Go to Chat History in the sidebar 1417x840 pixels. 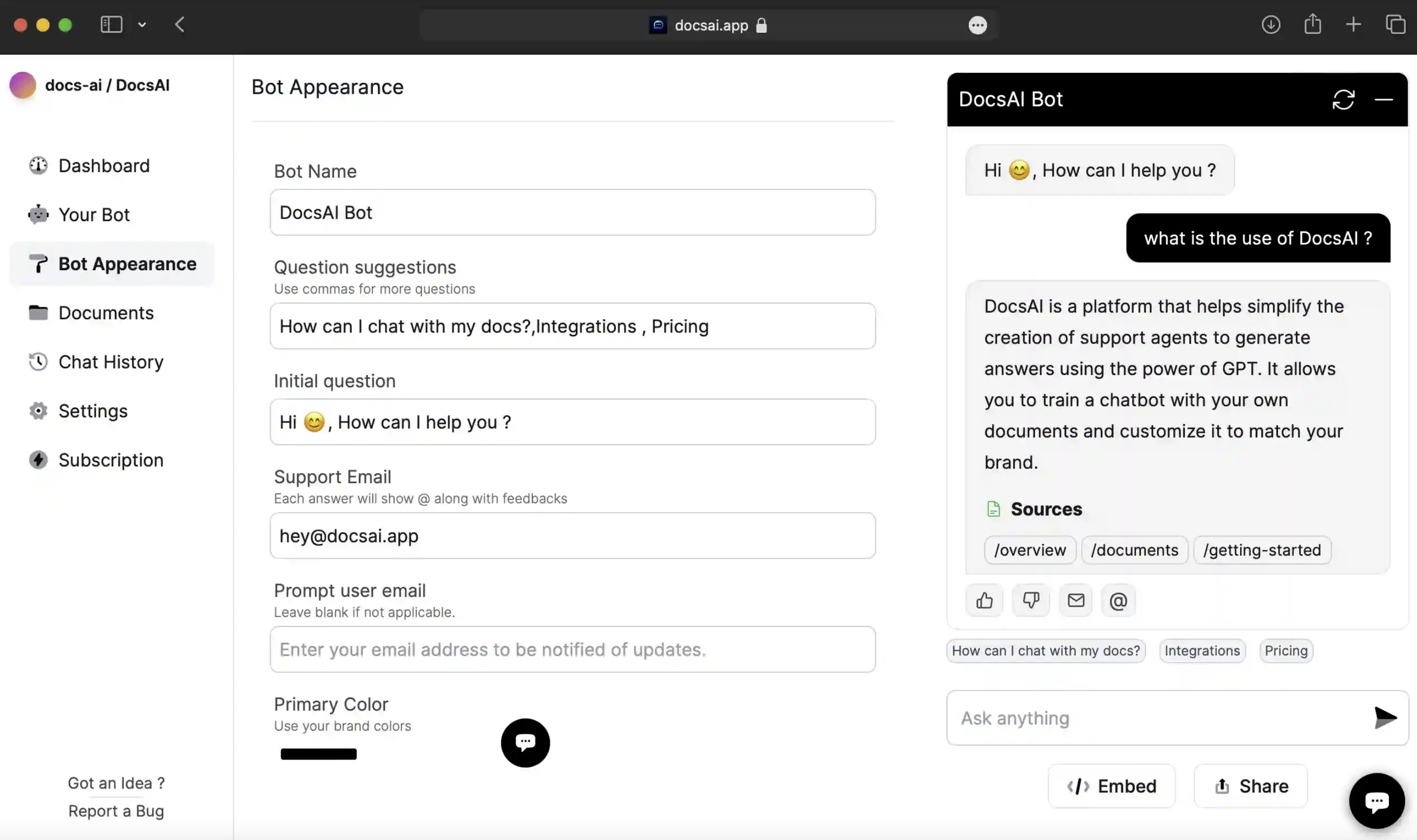[111, 362]
